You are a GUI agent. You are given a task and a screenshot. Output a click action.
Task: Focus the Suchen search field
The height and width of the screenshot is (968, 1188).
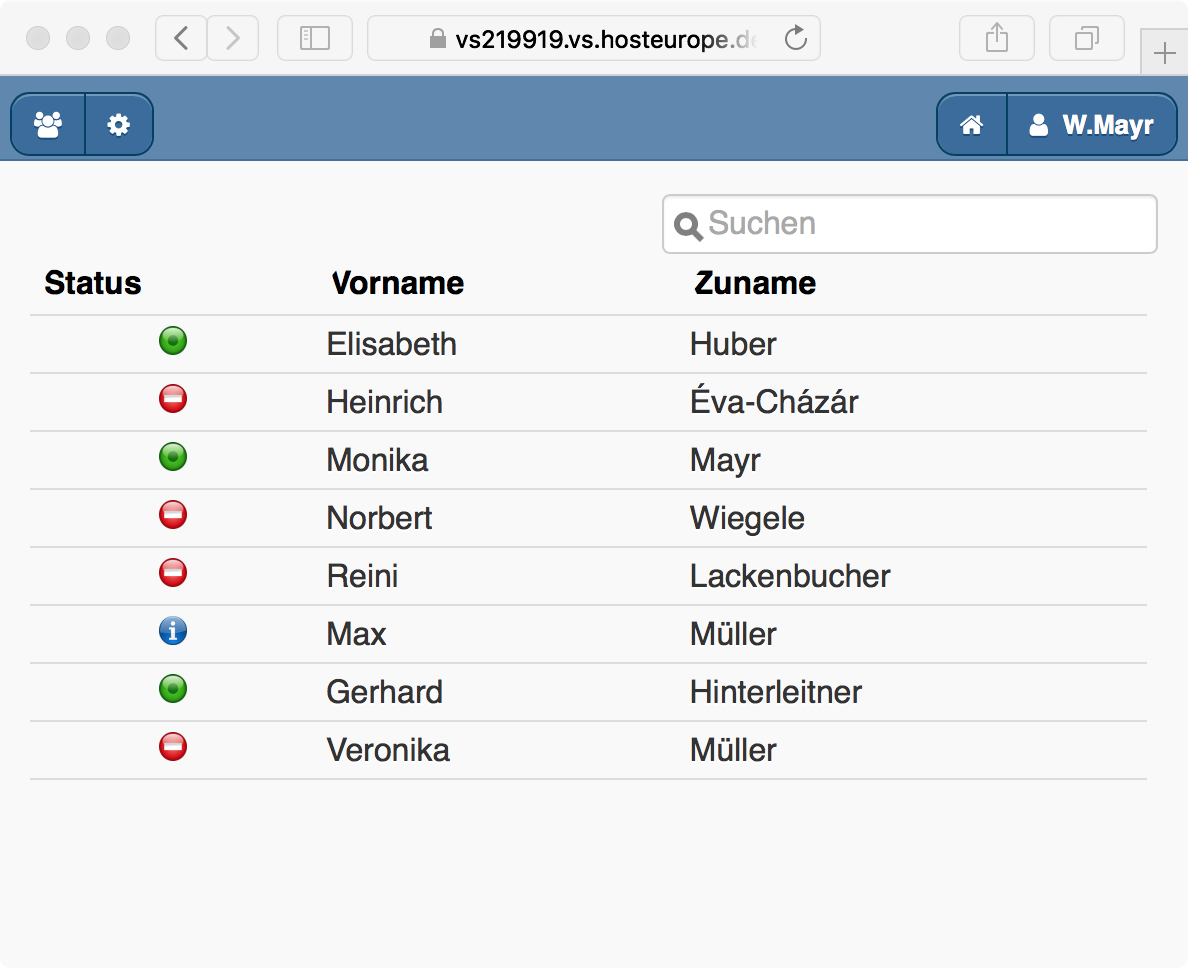920,224
